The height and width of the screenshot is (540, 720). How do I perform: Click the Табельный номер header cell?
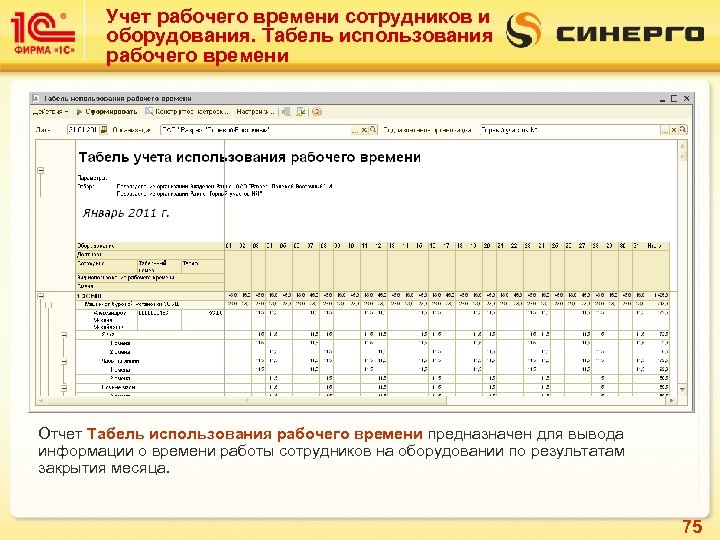tap(159, 266)
